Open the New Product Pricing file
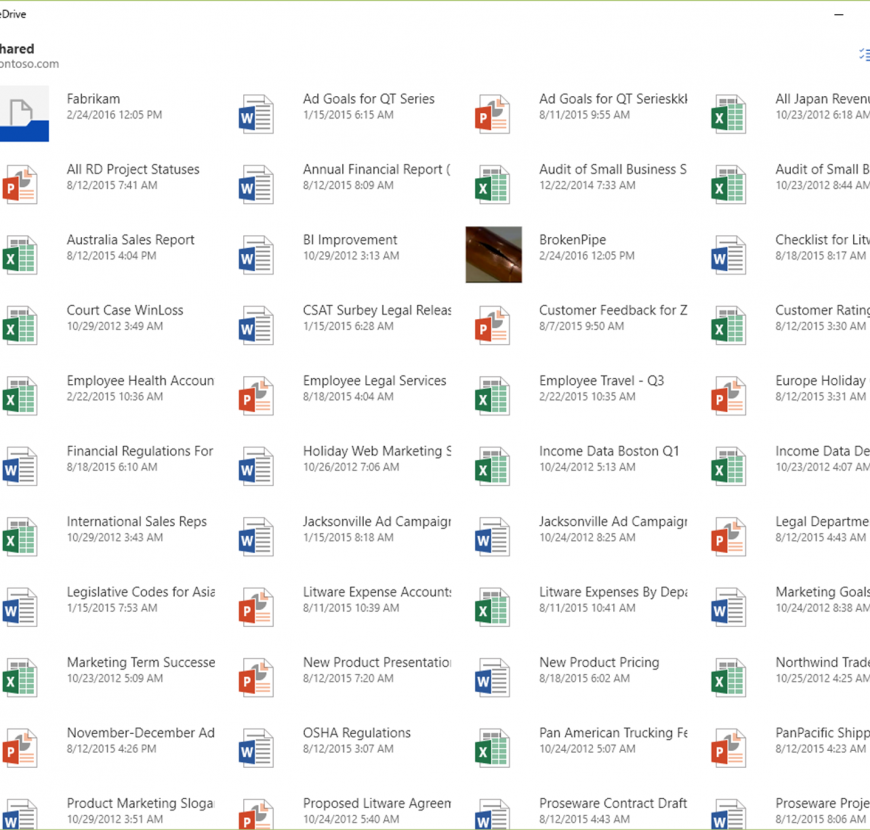 [599, 662]
